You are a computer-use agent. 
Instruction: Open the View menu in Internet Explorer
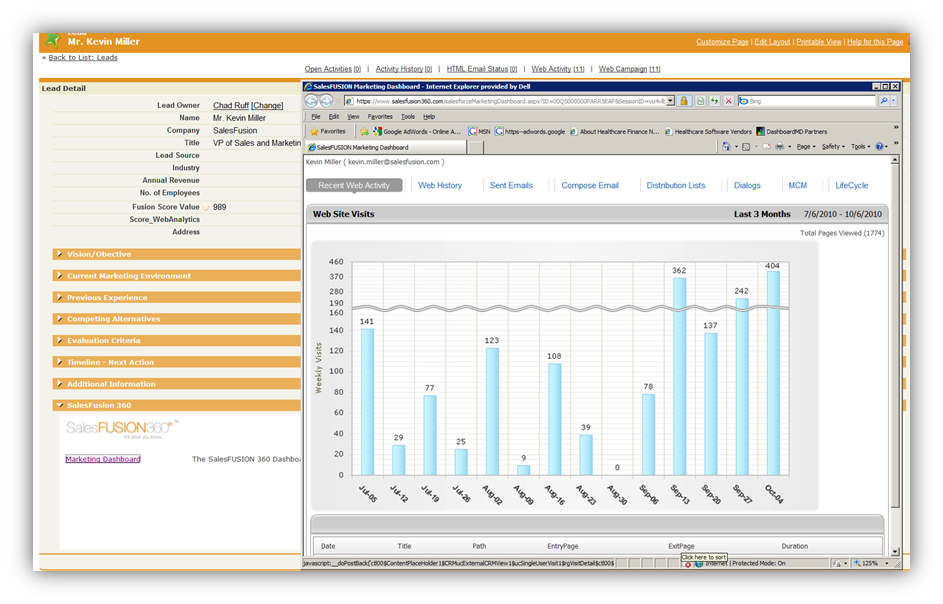[353, 117]
